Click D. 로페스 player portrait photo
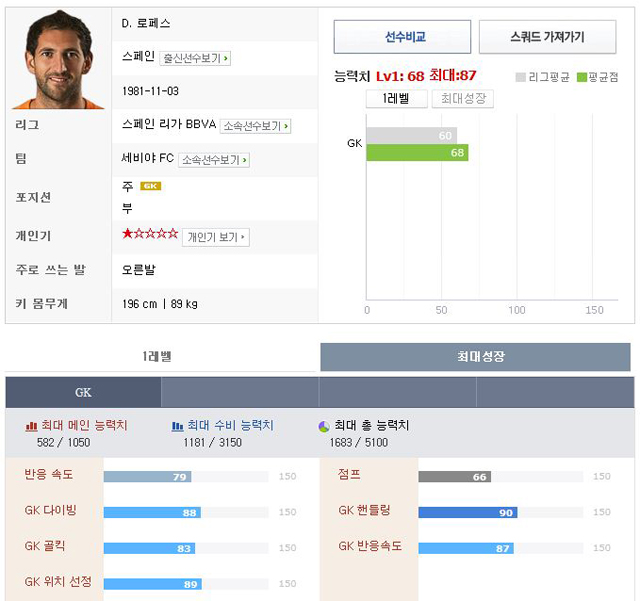The image size is (640, 601). 59,59
